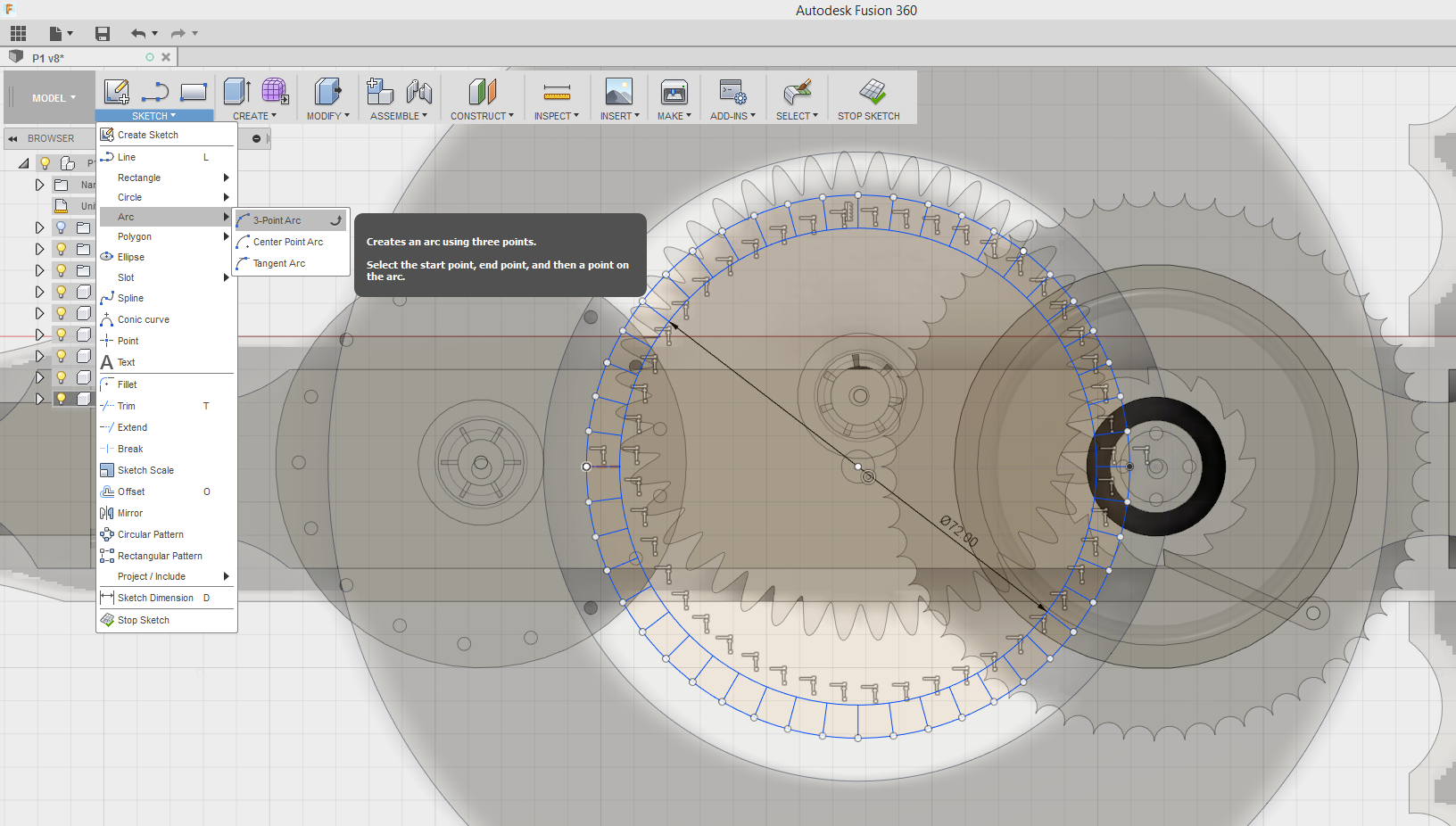
Task: Choose Fillet from Sketch menu
Action: coord(167,384)
